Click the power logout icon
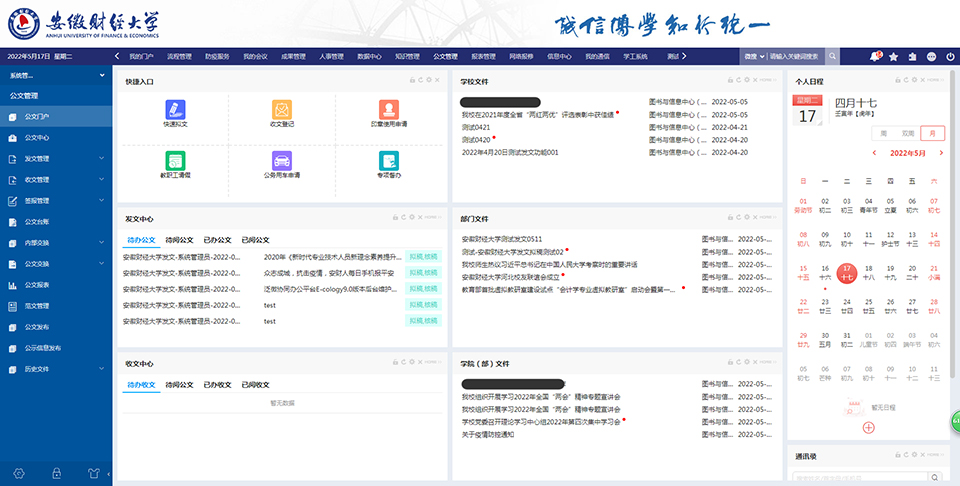 [950, 56]
